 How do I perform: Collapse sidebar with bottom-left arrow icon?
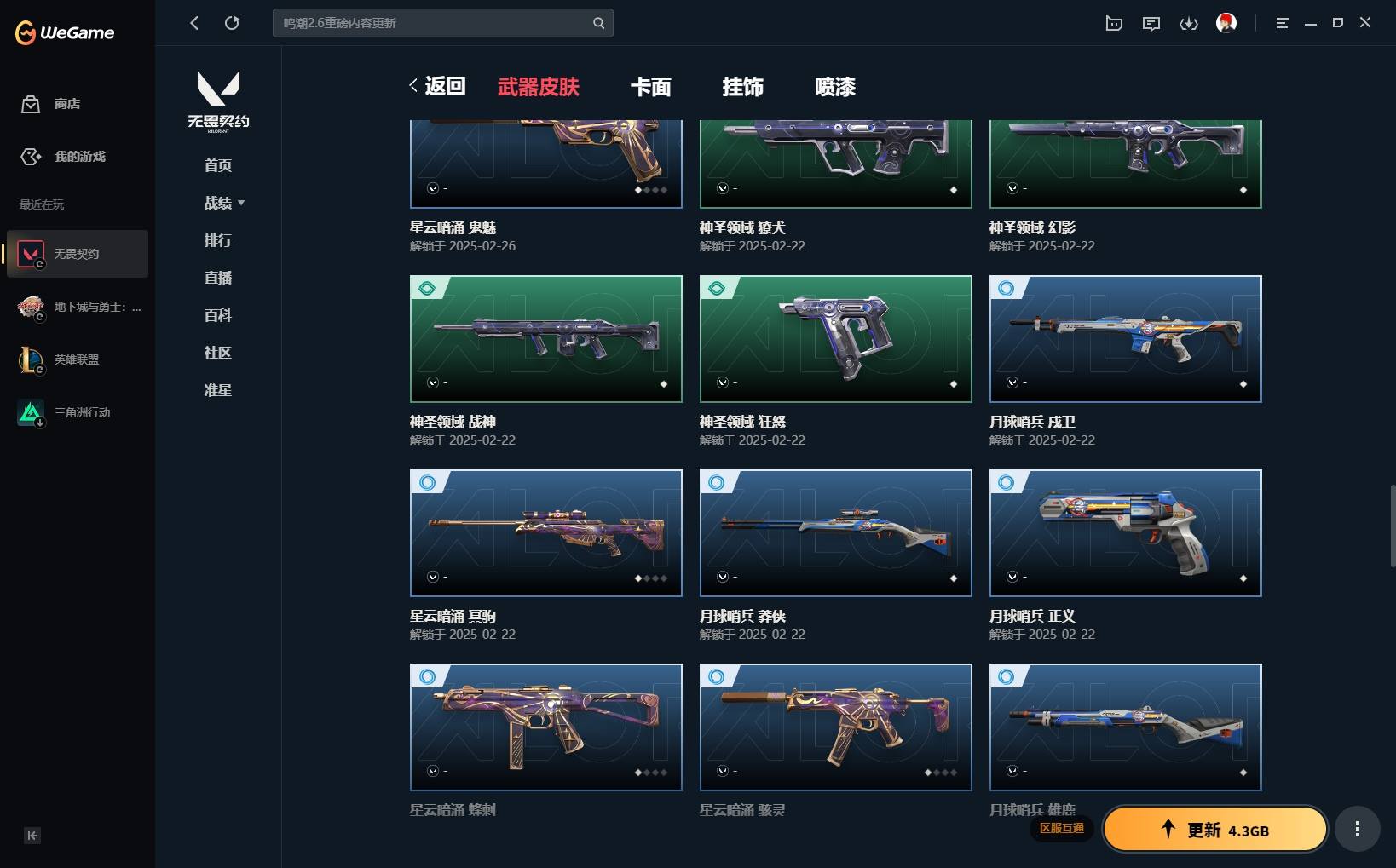32,836
